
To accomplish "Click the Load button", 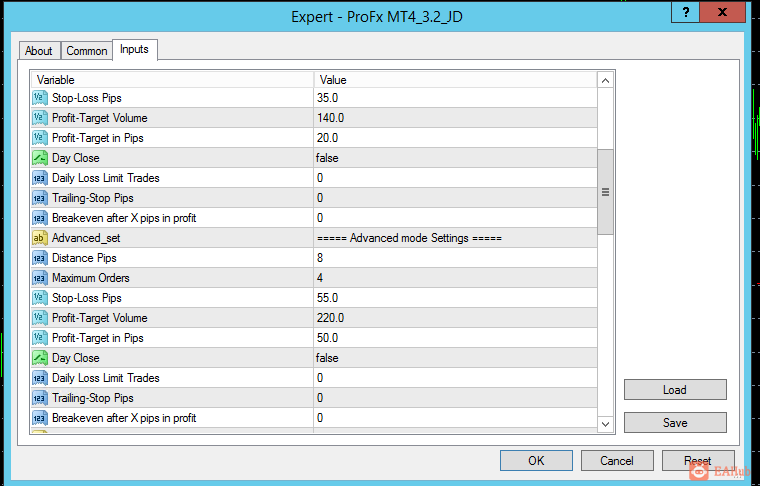I will [x=675, y=390].
